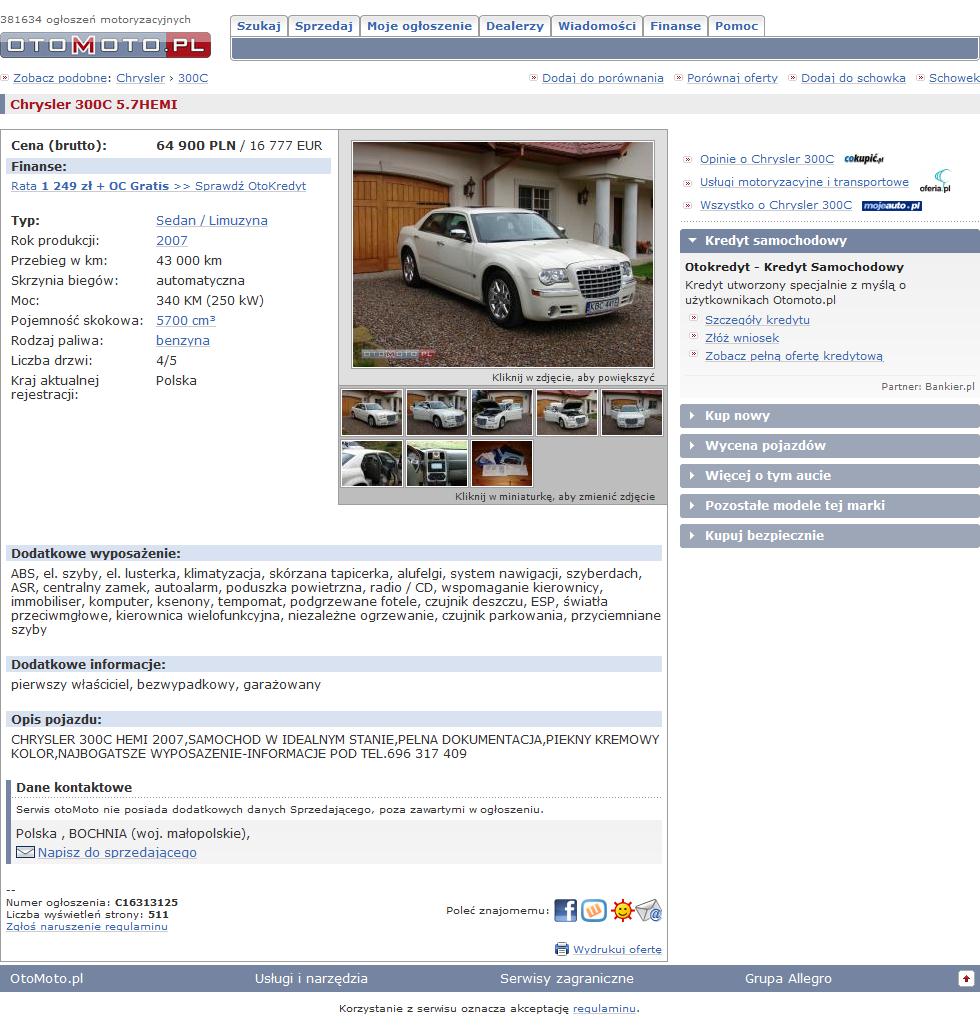Open Porównaj oferty link
This screenshot has width=980, height=1034.
click(733, 78)
